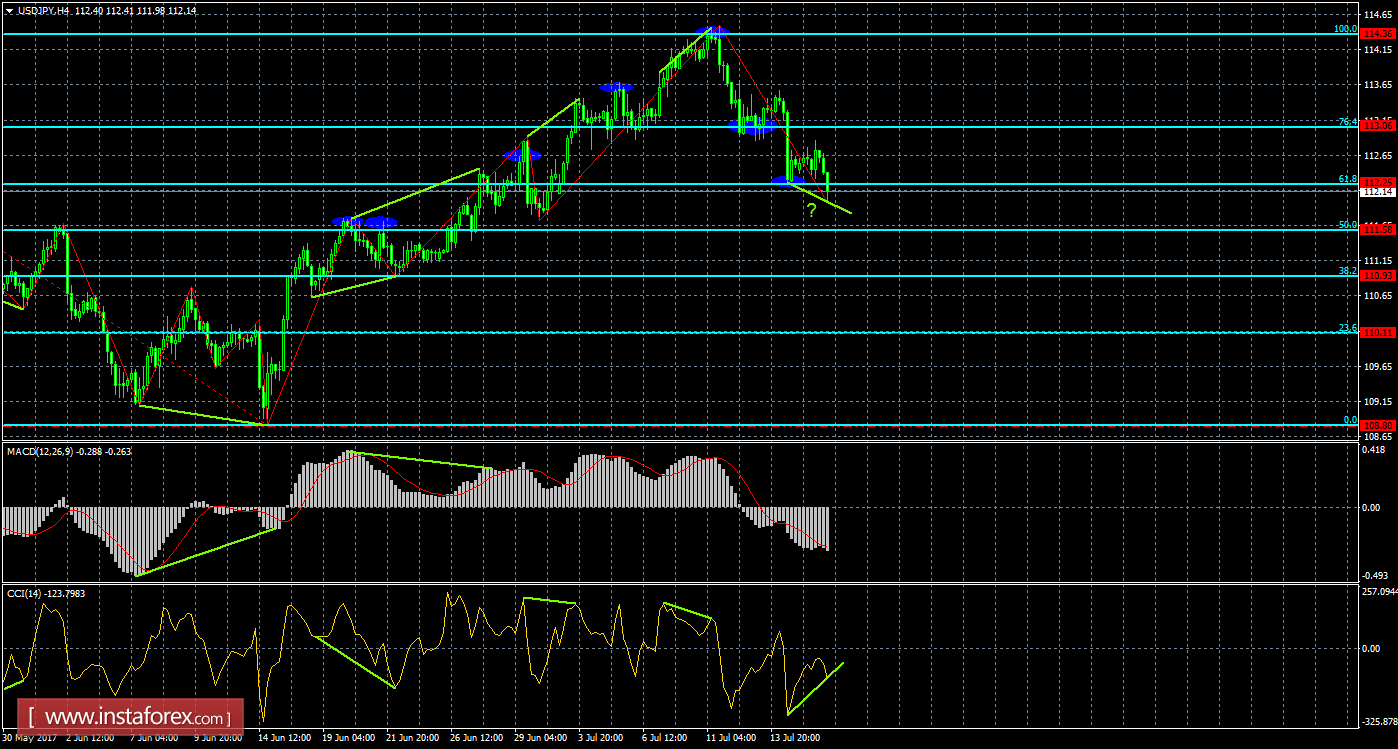Click the 114.65 price axis label
The width and height of the screenshot is (1398, 749).
pos(1378,14)
